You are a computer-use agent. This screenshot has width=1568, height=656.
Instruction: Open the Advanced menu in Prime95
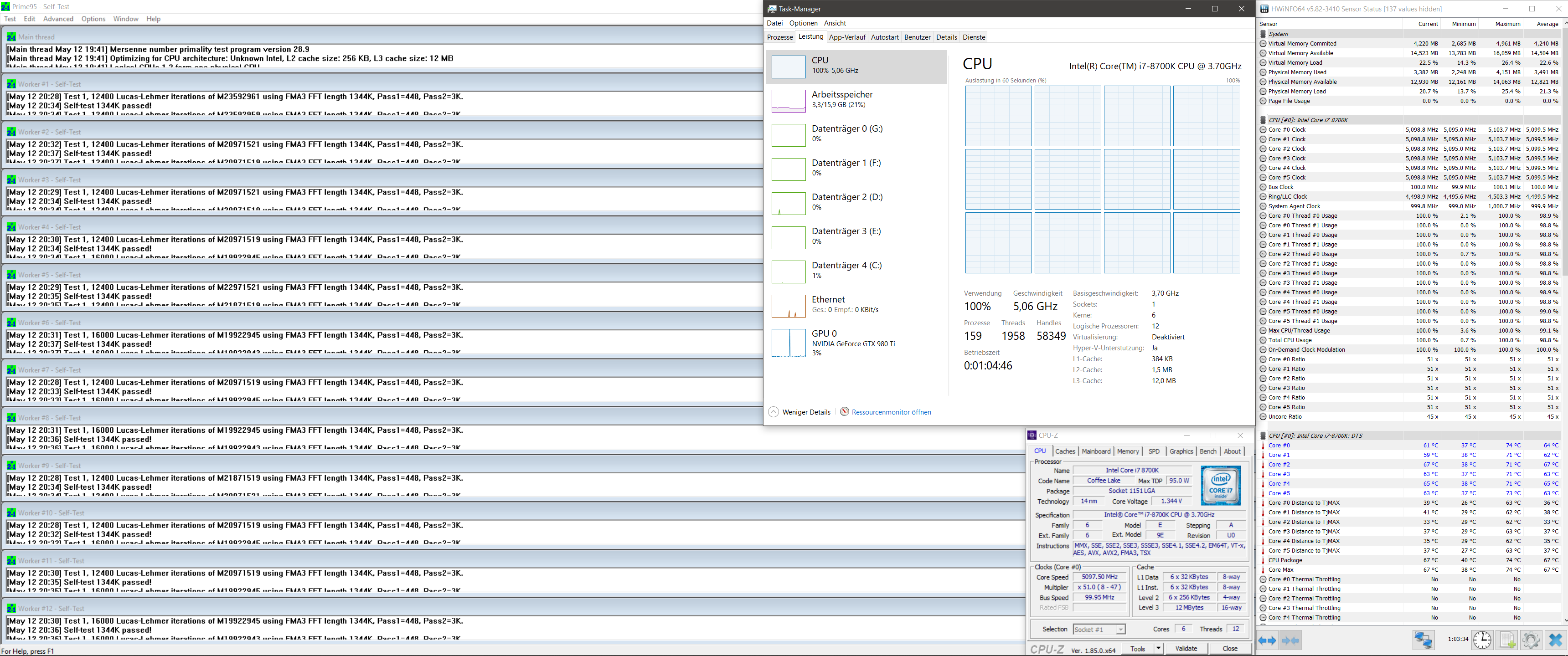point(58,19)
